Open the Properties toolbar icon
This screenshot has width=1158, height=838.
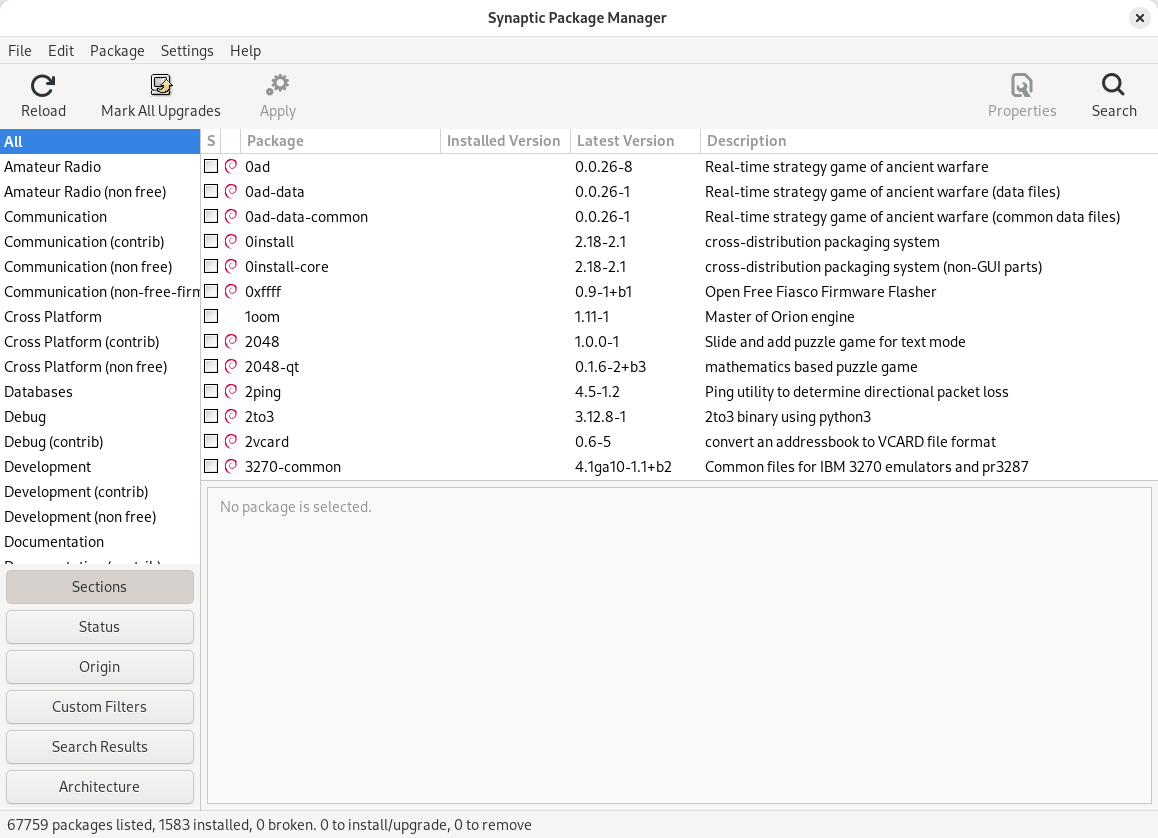(x=1022, y=86)
